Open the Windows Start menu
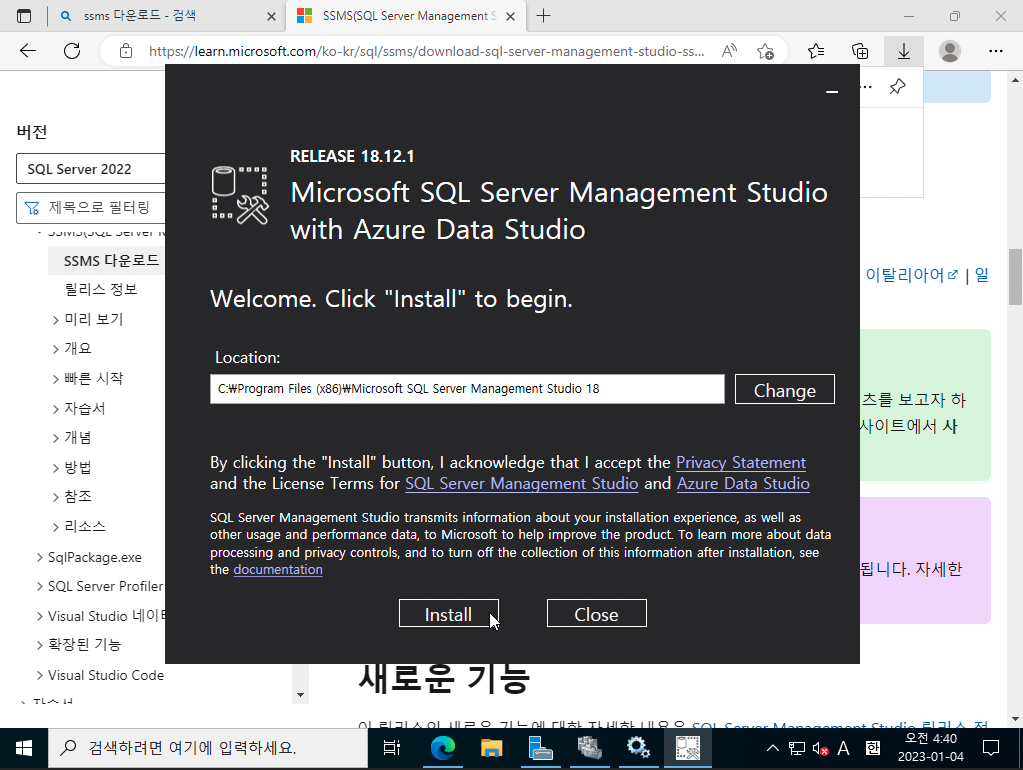 [x=23, y=748]
